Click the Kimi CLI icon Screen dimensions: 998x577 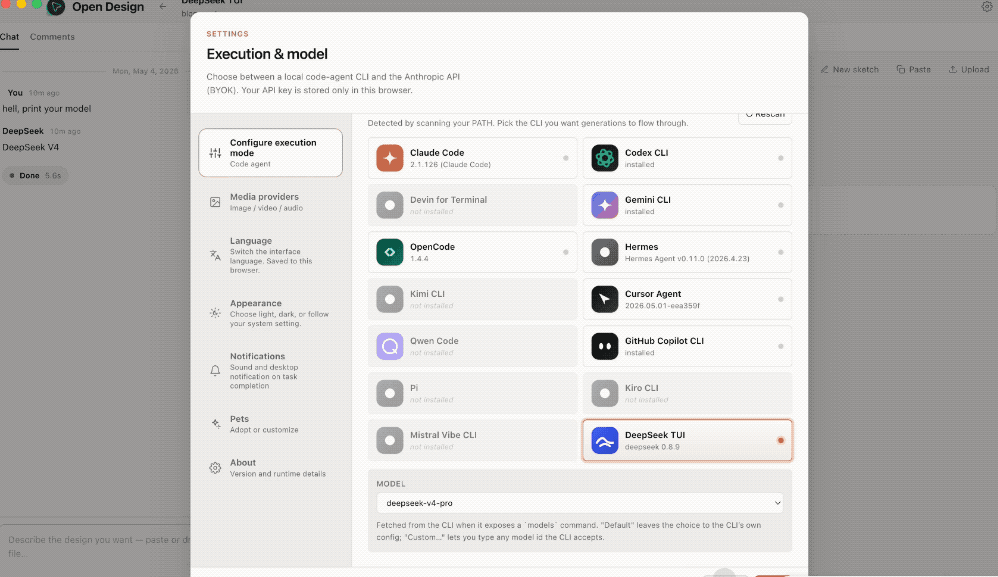(390, 299)
